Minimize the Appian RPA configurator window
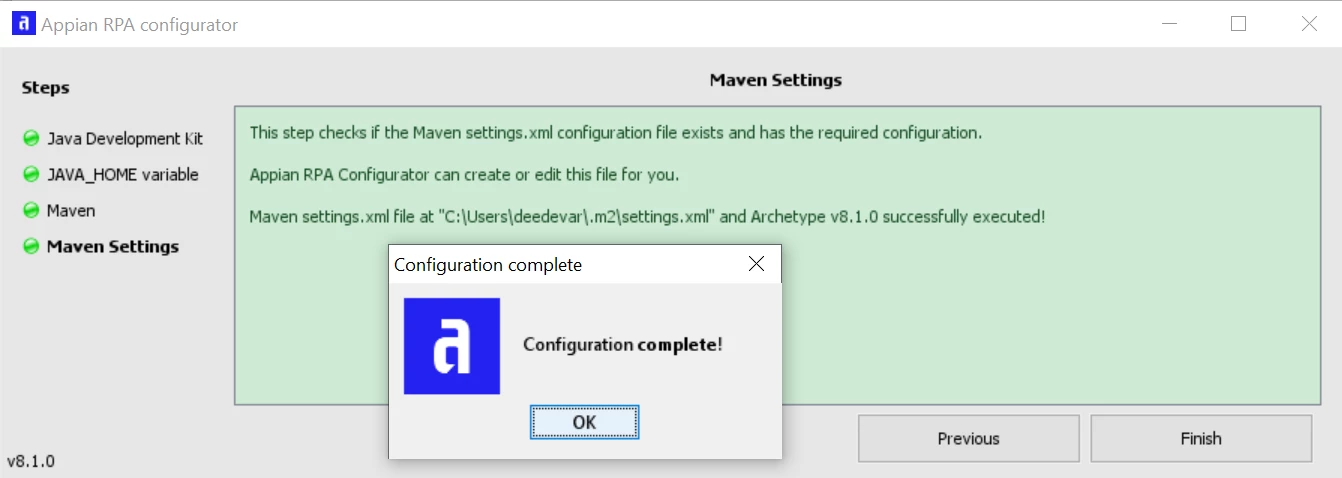Image resolution: width=1342 pixels, height=478 pixels. 1168,24
